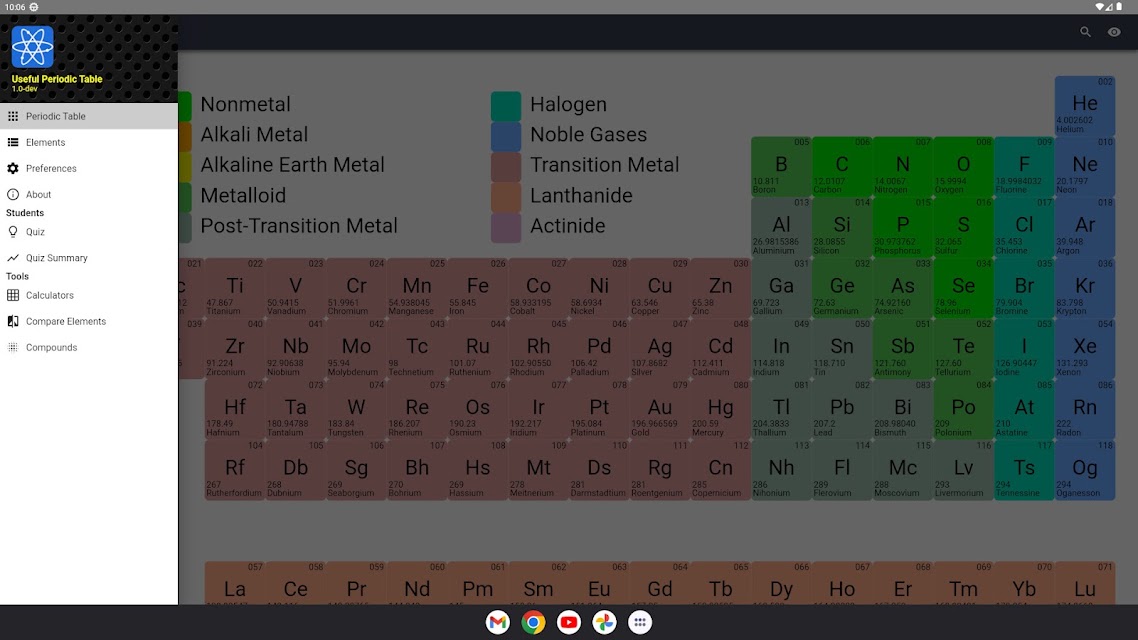Screen dimensions: 1138x640
Task: Select the Lead (Pb) element tile
Action: tap(842, 409)
